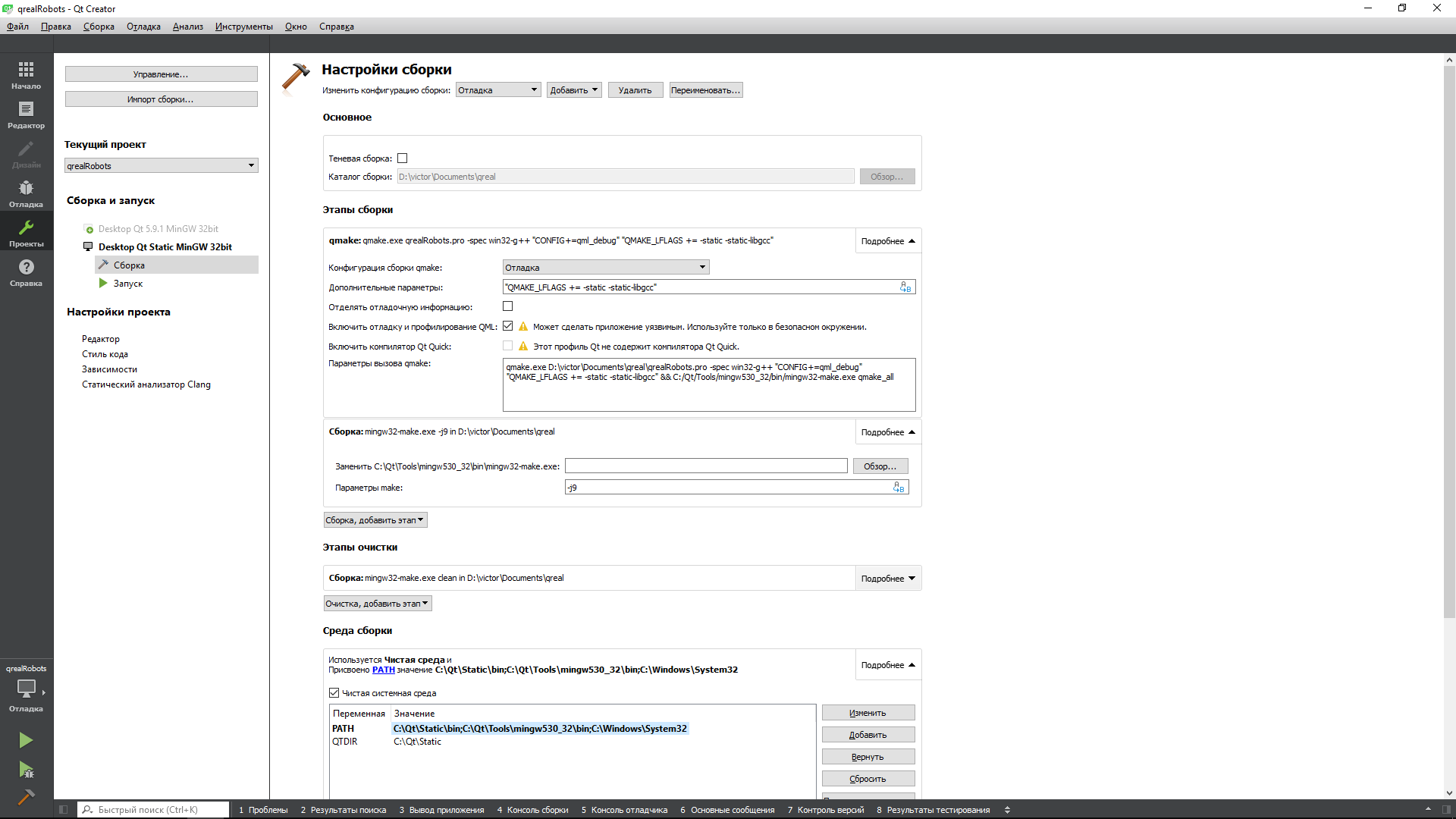This screenshot has height=819, width=1456.
Task: Click Qt Quick compiler warning icon
Action: pos(523,347)
